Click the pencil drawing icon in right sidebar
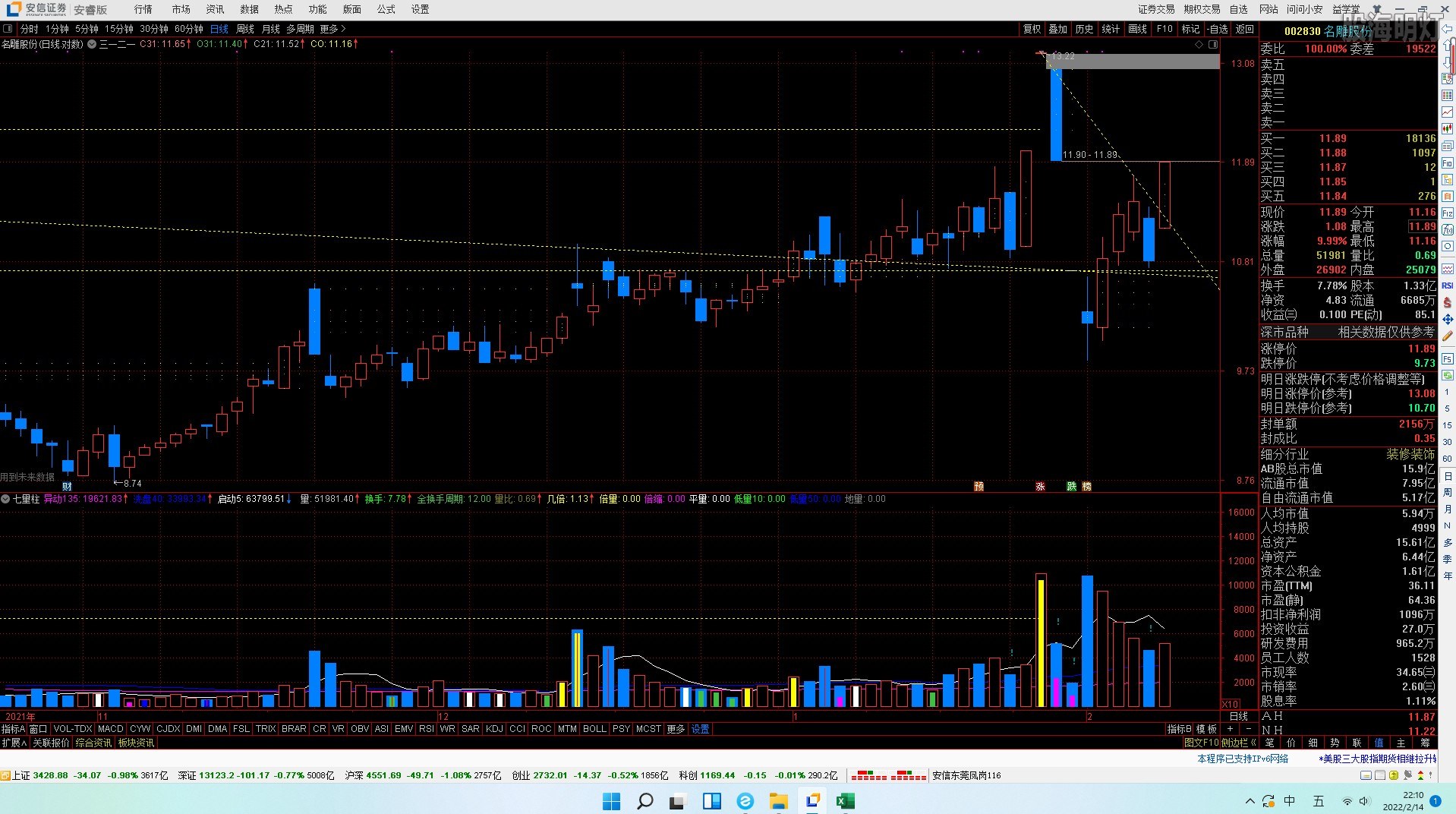This screenshot has width=1456, height=814. pos(1448,336)
